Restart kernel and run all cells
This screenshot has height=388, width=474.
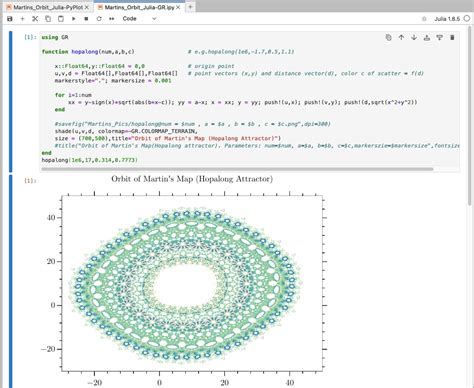112,19
